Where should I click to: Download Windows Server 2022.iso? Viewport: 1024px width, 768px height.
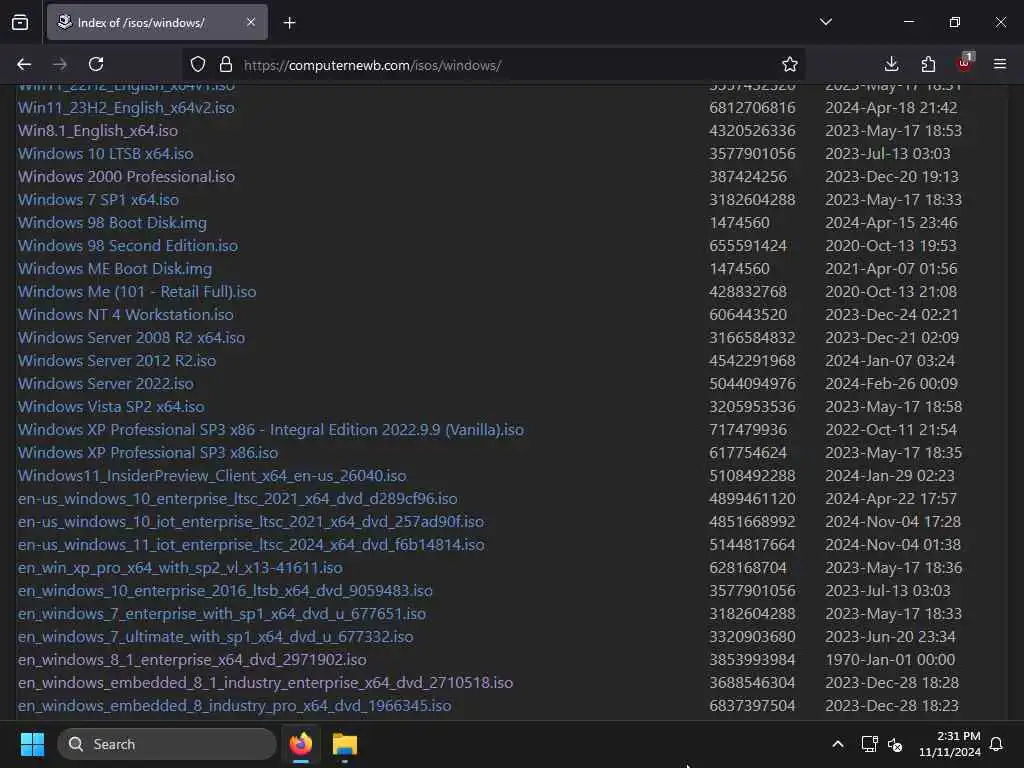pyautogui.click(x=106, y=383)
